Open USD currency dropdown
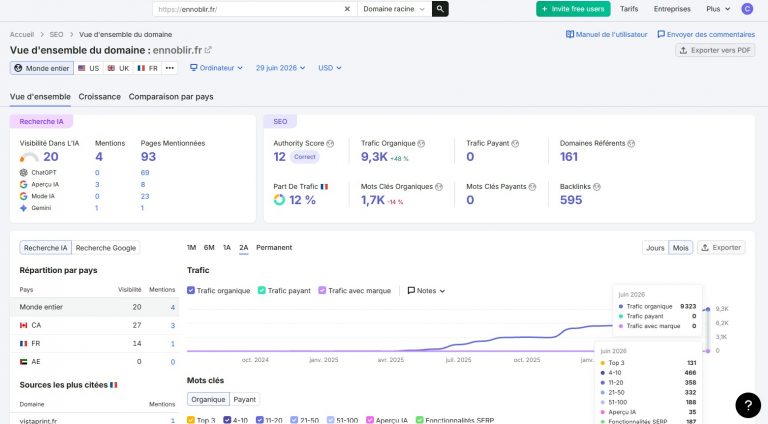Image resolution: width=768 pixels, height=424 pixels. 330,68
